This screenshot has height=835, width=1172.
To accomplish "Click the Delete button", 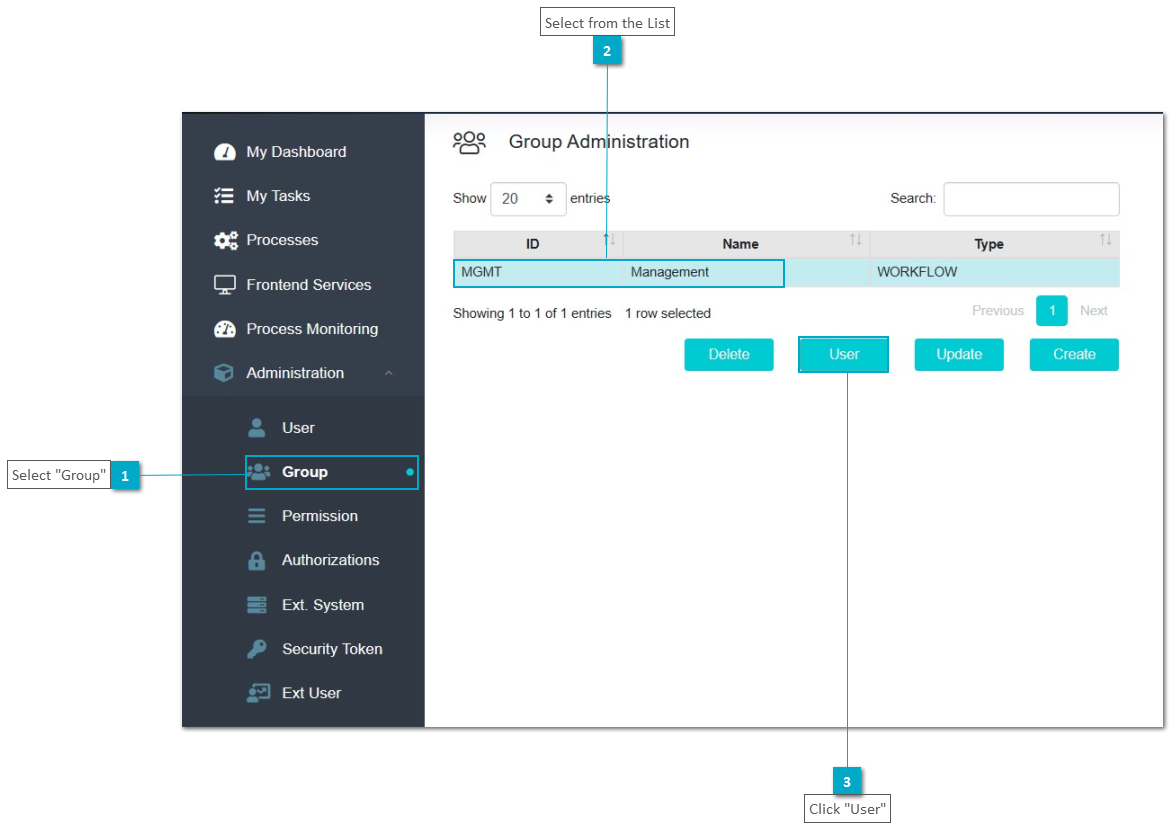I will (729, 354).
